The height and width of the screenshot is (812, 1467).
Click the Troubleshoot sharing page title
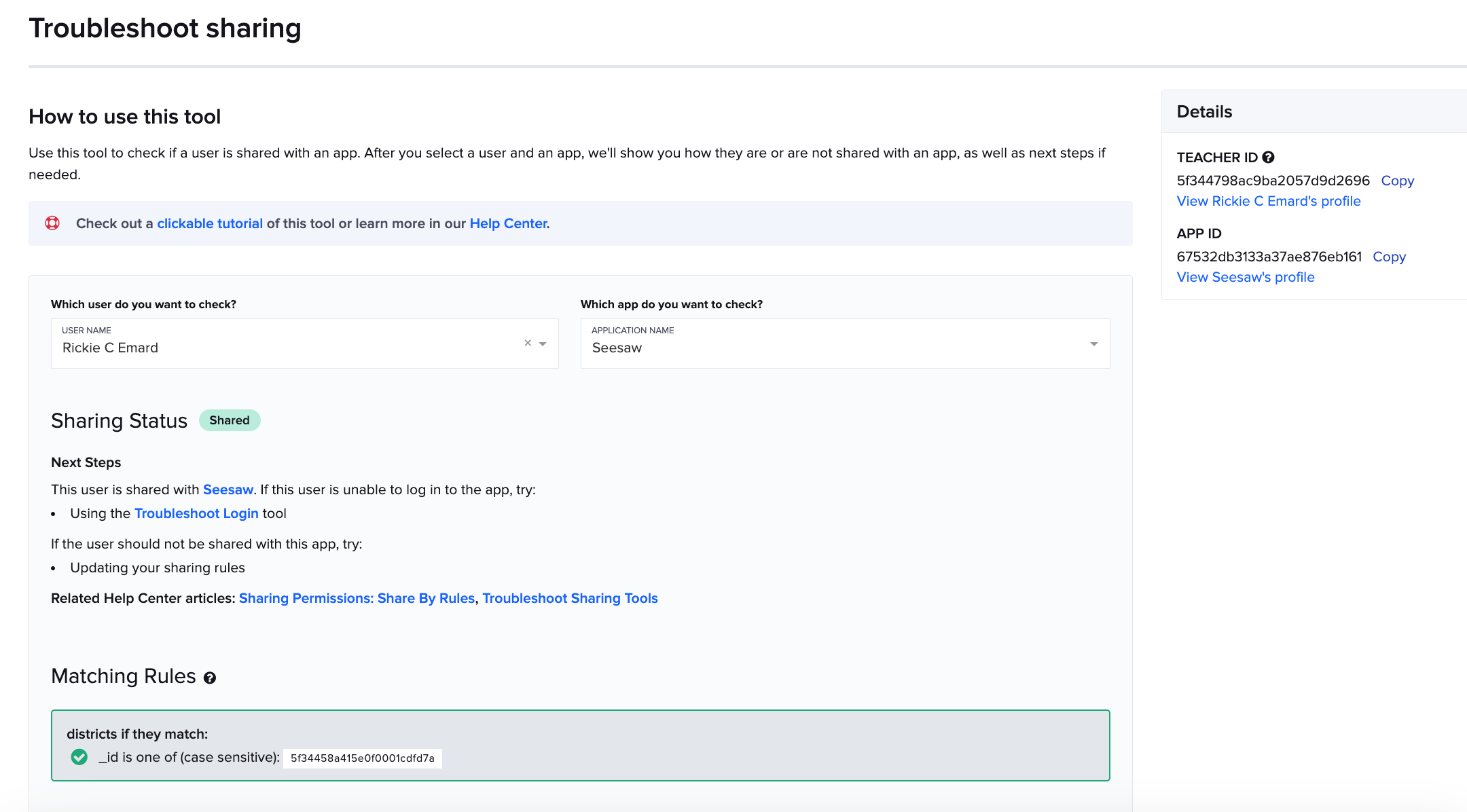tap(165, 29)
